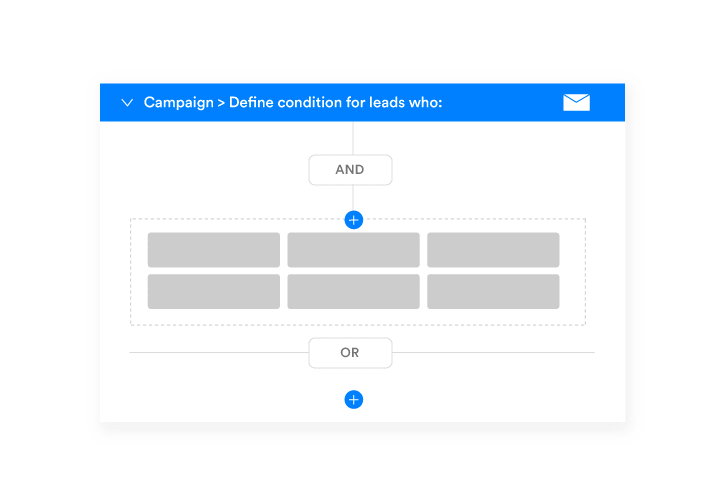Viewport: 717px width, 503px height.
Task: Add new group with plus icon below OR
Action: [353, 400]
